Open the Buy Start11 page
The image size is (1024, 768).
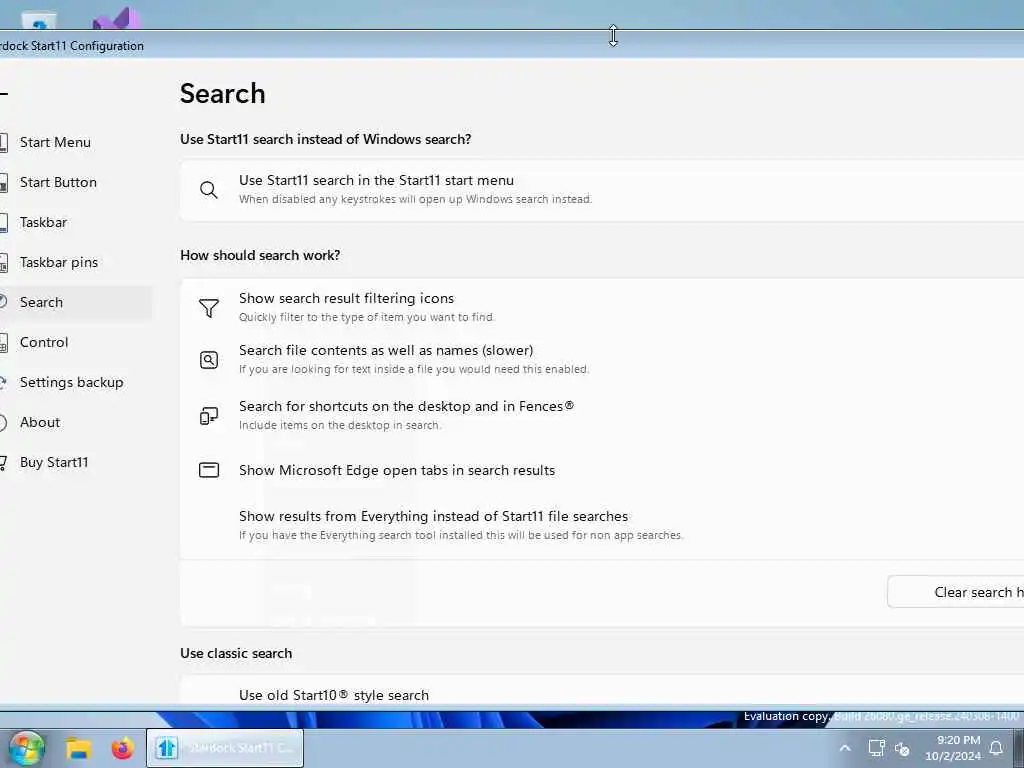[x=54, y=462]
